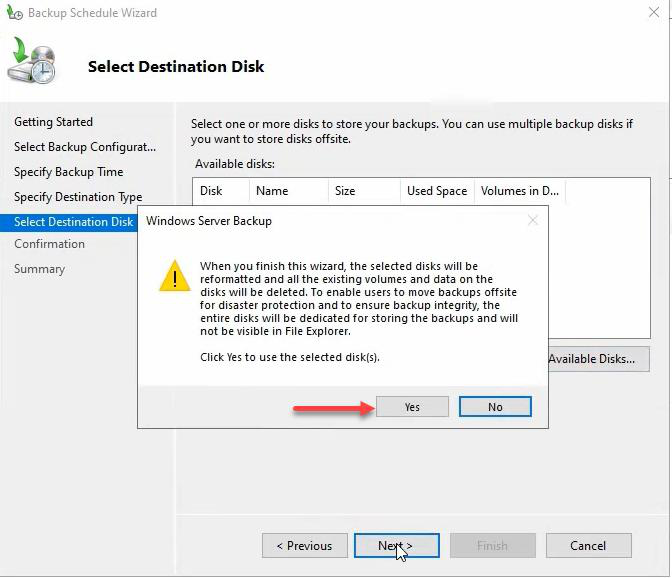672x578 pixels.
Task: Click the 'Click Yes to use the selected disk(s)' text
Action: click(x=290, y=357)
